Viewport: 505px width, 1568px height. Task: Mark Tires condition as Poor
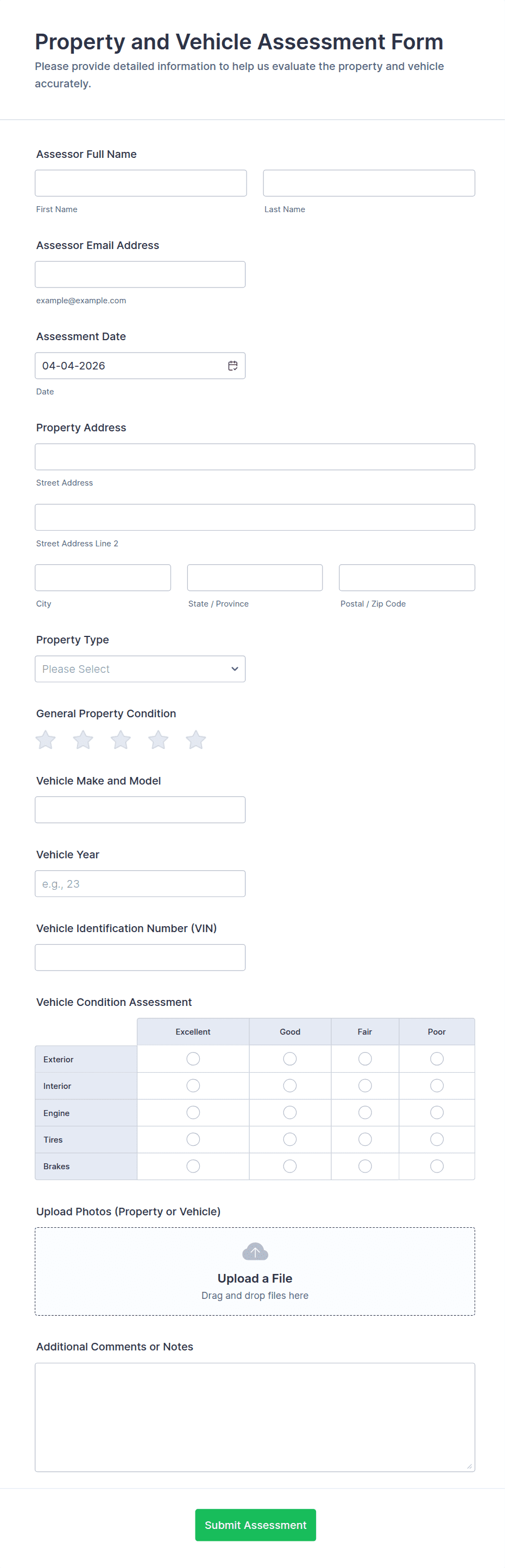pos(437,1139)
